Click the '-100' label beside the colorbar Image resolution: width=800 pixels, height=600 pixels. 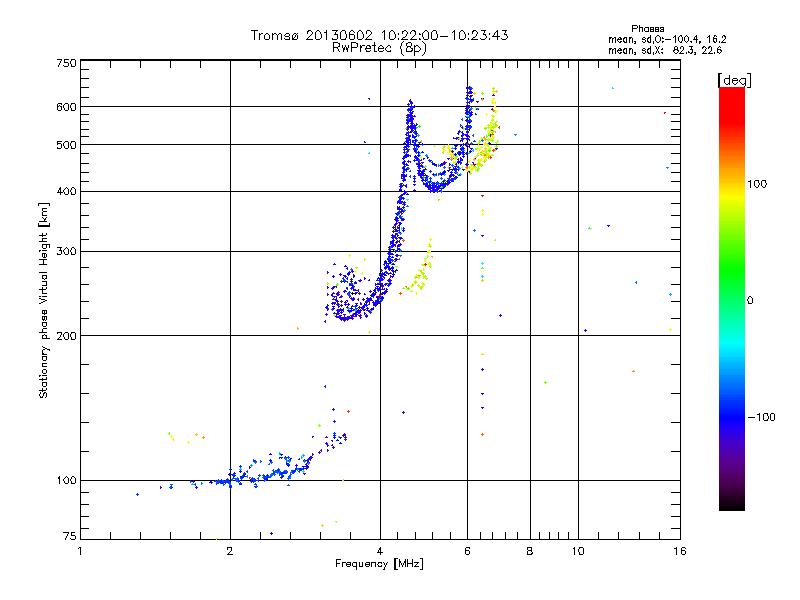(x=762, y=417)
